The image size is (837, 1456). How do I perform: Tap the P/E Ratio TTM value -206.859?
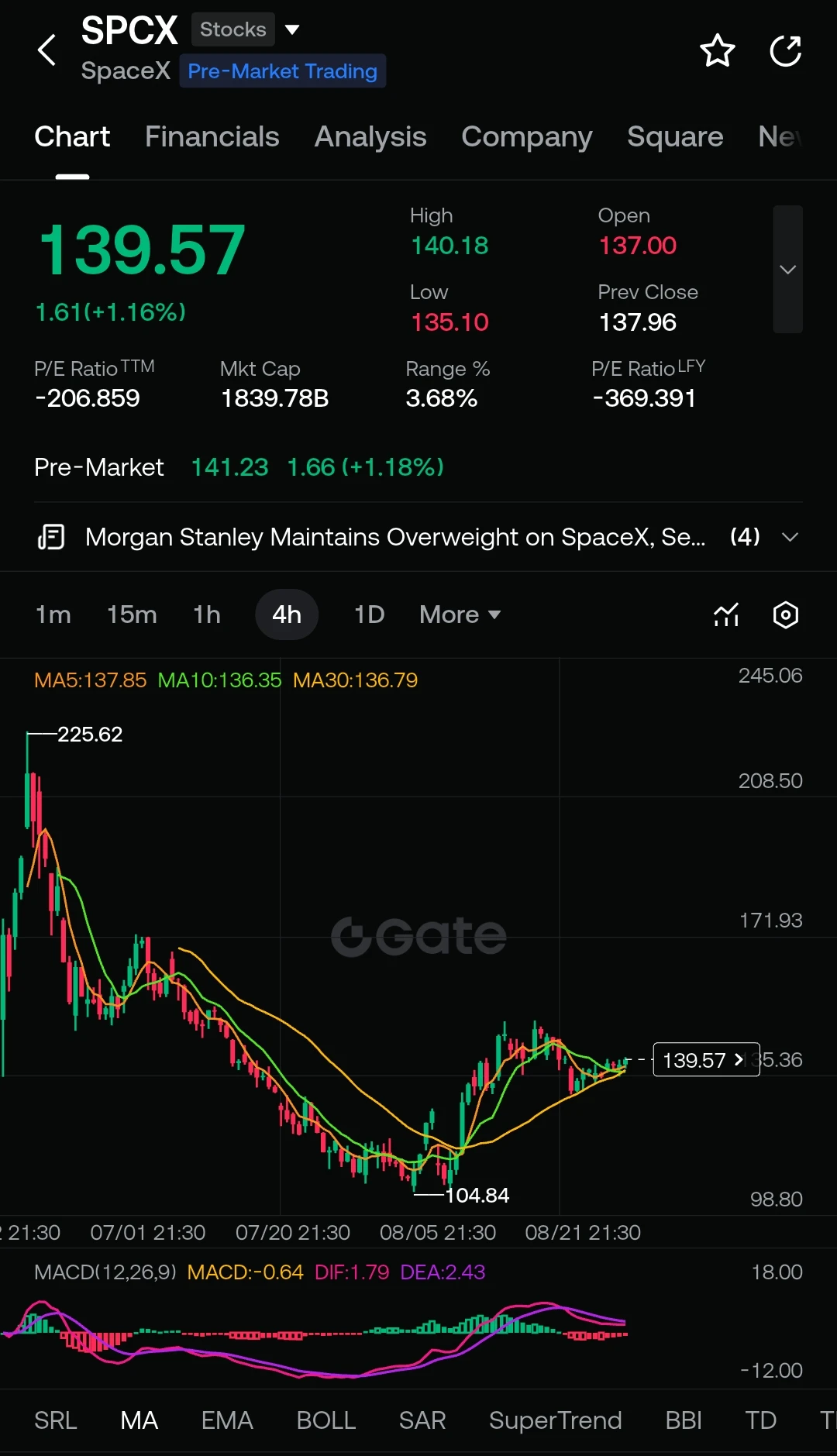pyautogui.click(x=88, y=398)
